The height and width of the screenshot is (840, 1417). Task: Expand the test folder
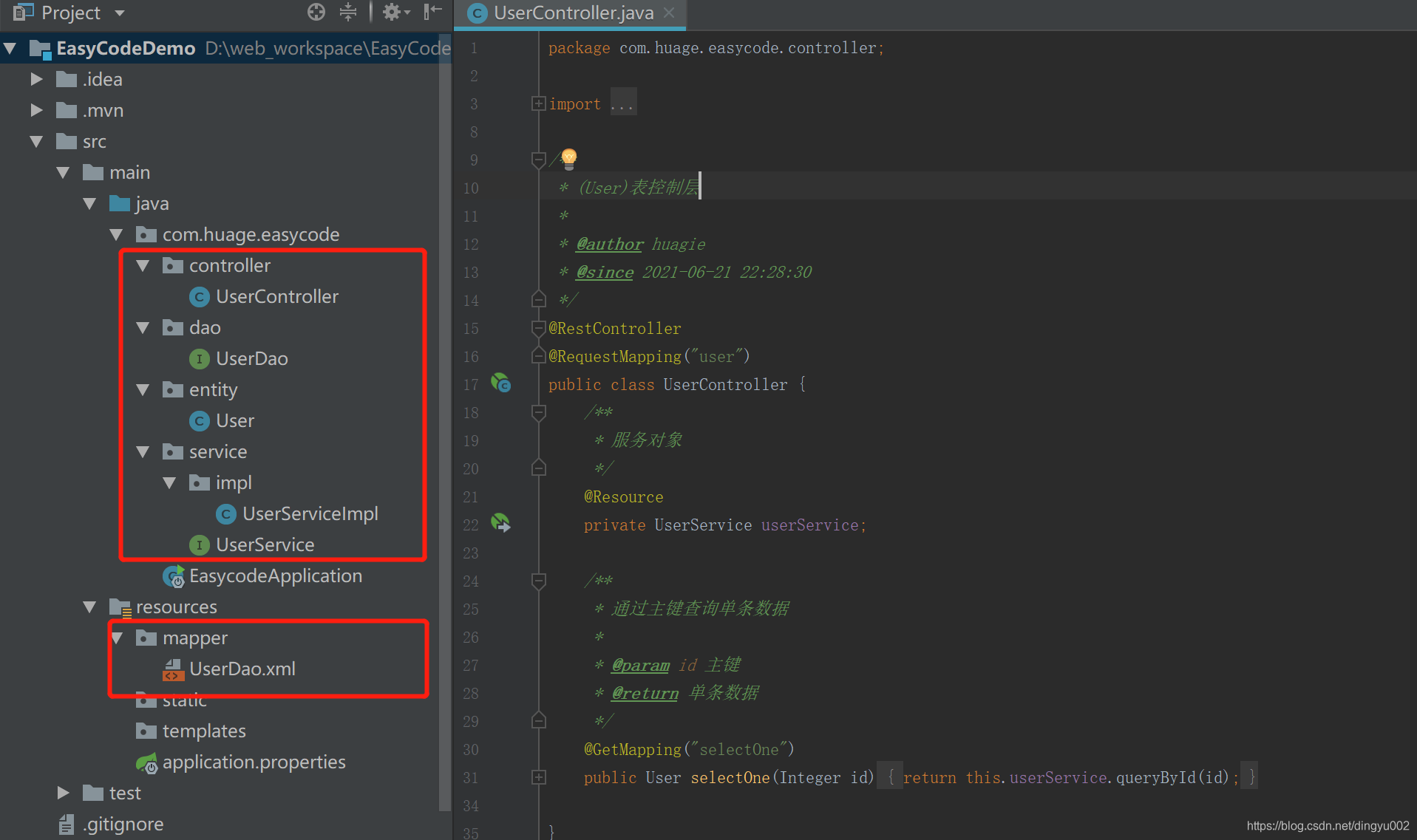tap(64, 793)
